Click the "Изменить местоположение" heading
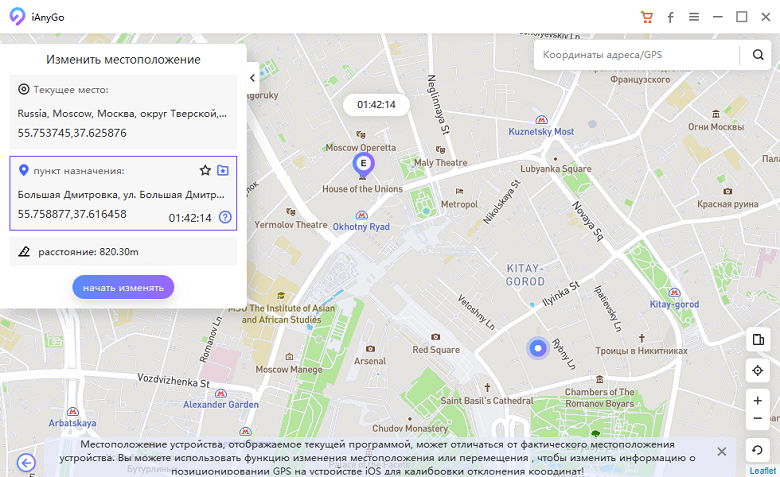 pyautogui.click(x=123, y=60)
